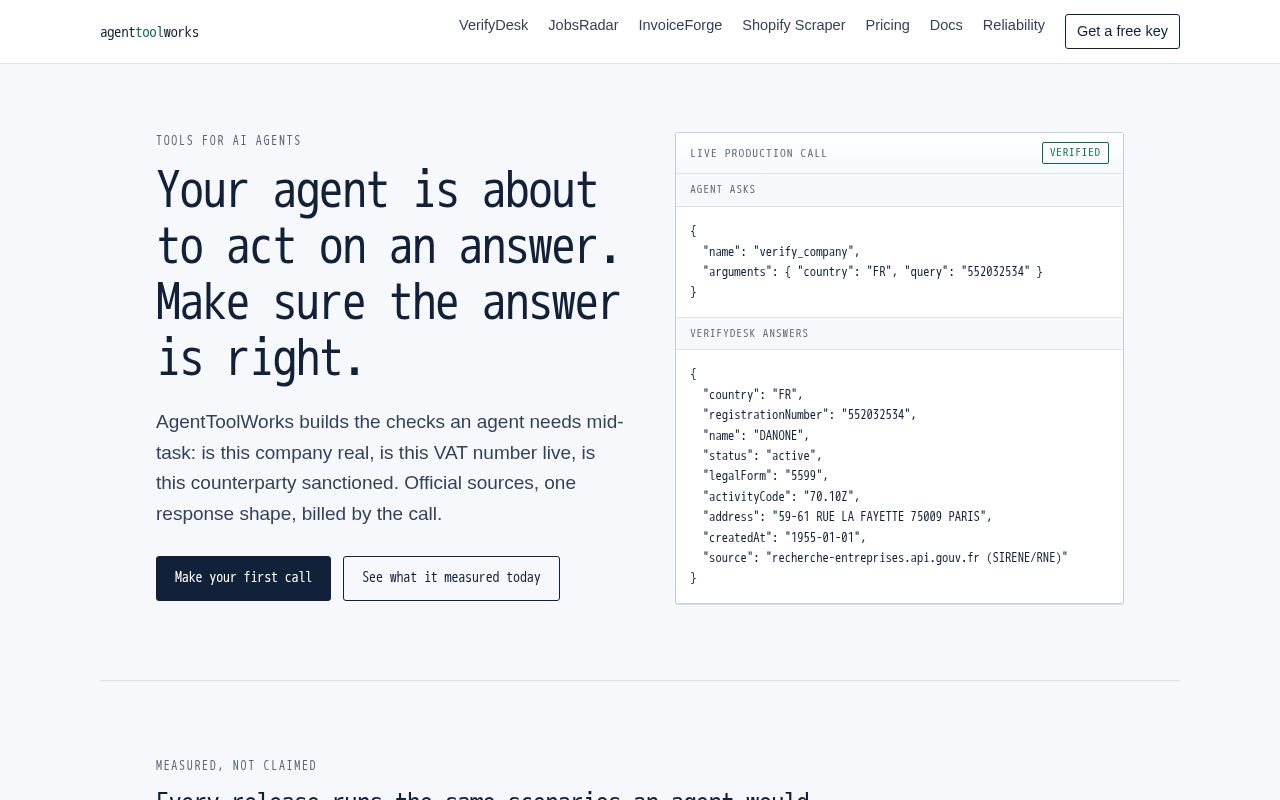Click the "source" line with recherche-entreprises.api.gouv.fr
Viewport: 1280px width, 800px height.
click(x=885, y=558)
